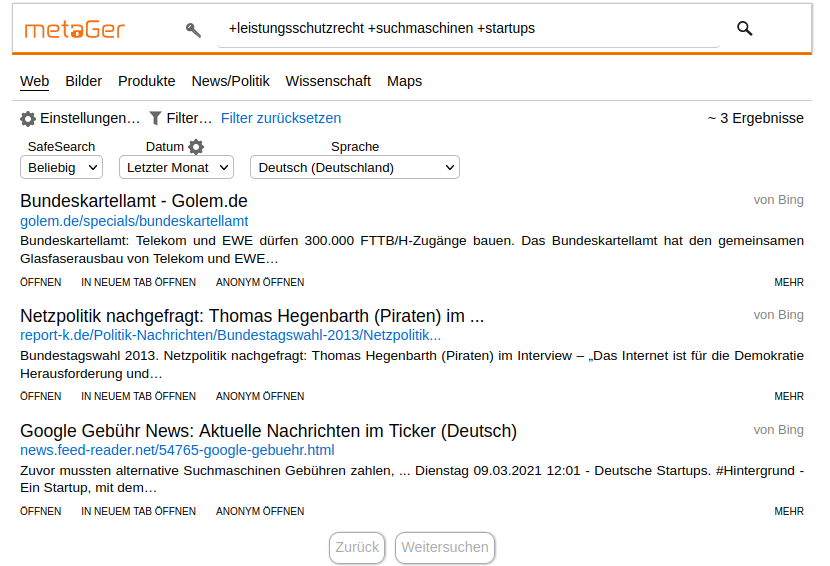
Task: Open the Sprache Deutsch (Deutschland) dropdown
Action: pos(355,168)
